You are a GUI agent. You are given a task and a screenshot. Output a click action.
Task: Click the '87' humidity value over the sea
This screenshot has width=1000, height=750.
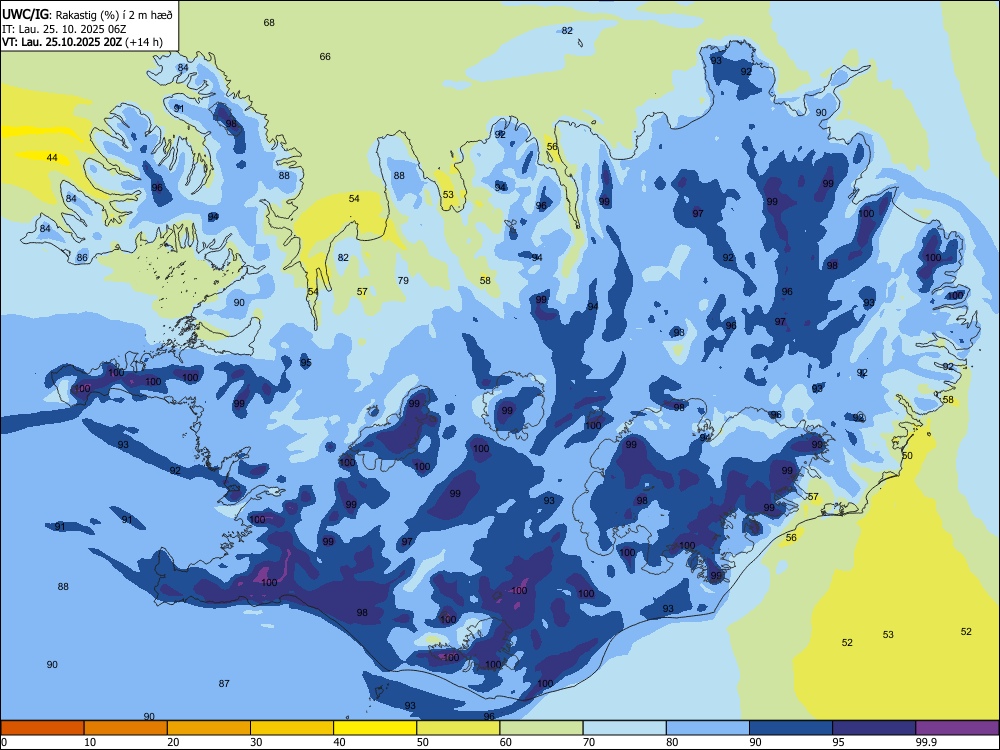[224, 684]
